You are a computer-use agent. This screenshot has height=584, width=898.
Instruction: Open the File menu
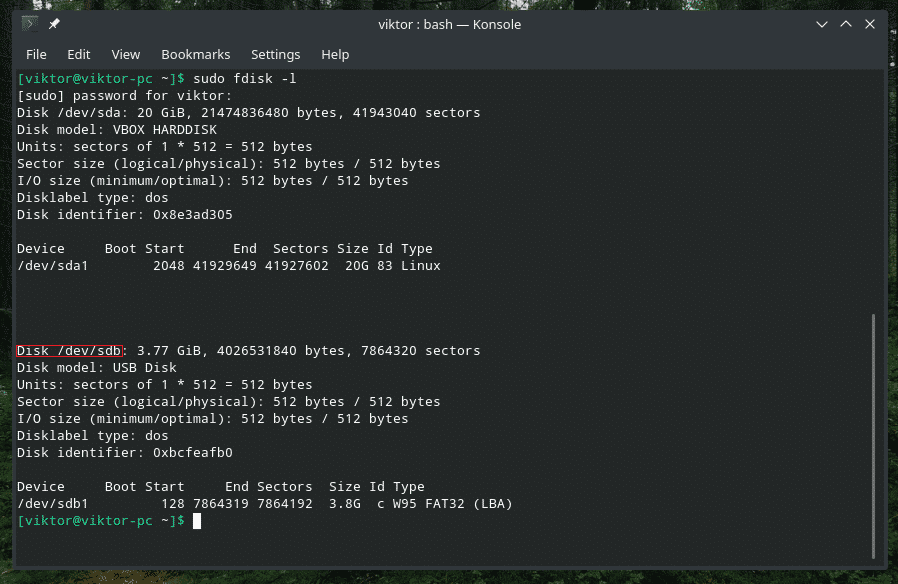[36, 55]
